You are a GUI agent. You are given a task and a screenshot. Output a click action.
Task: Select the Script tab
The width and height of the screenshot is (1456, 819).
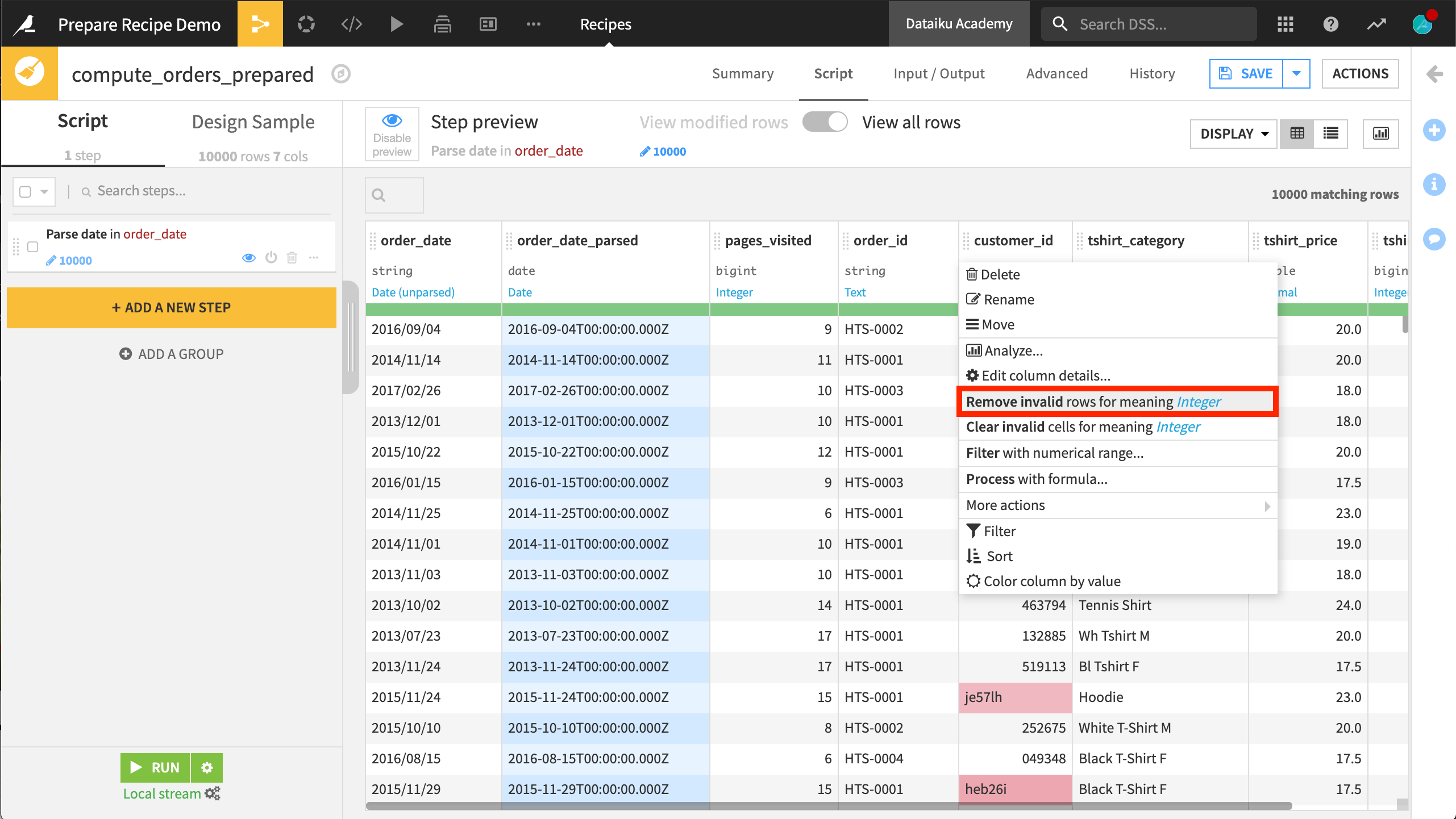pos(833,73)
